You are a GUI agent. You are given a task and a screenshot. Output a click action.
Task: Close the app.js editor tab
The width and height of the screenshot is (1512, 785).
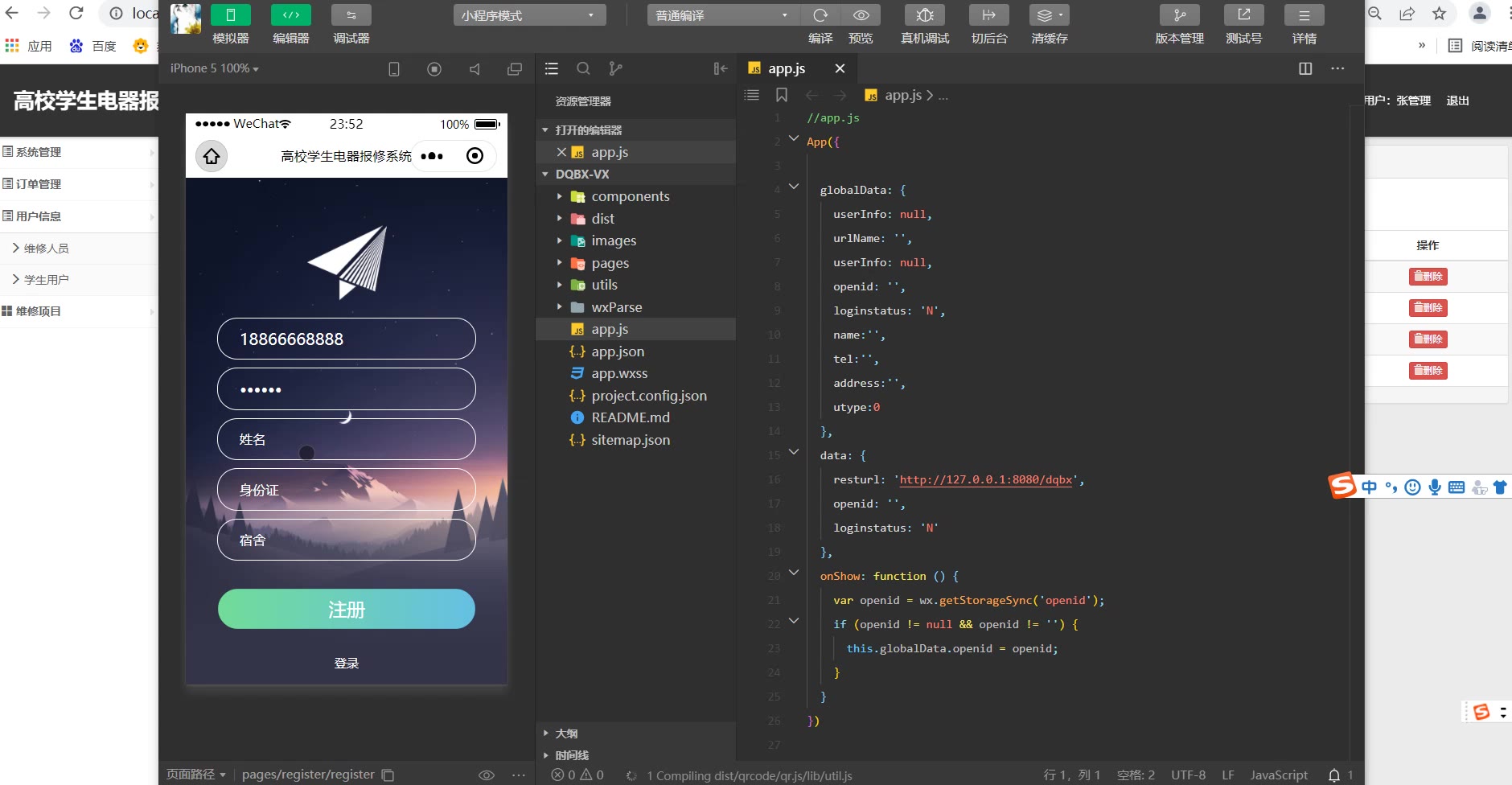840,69
